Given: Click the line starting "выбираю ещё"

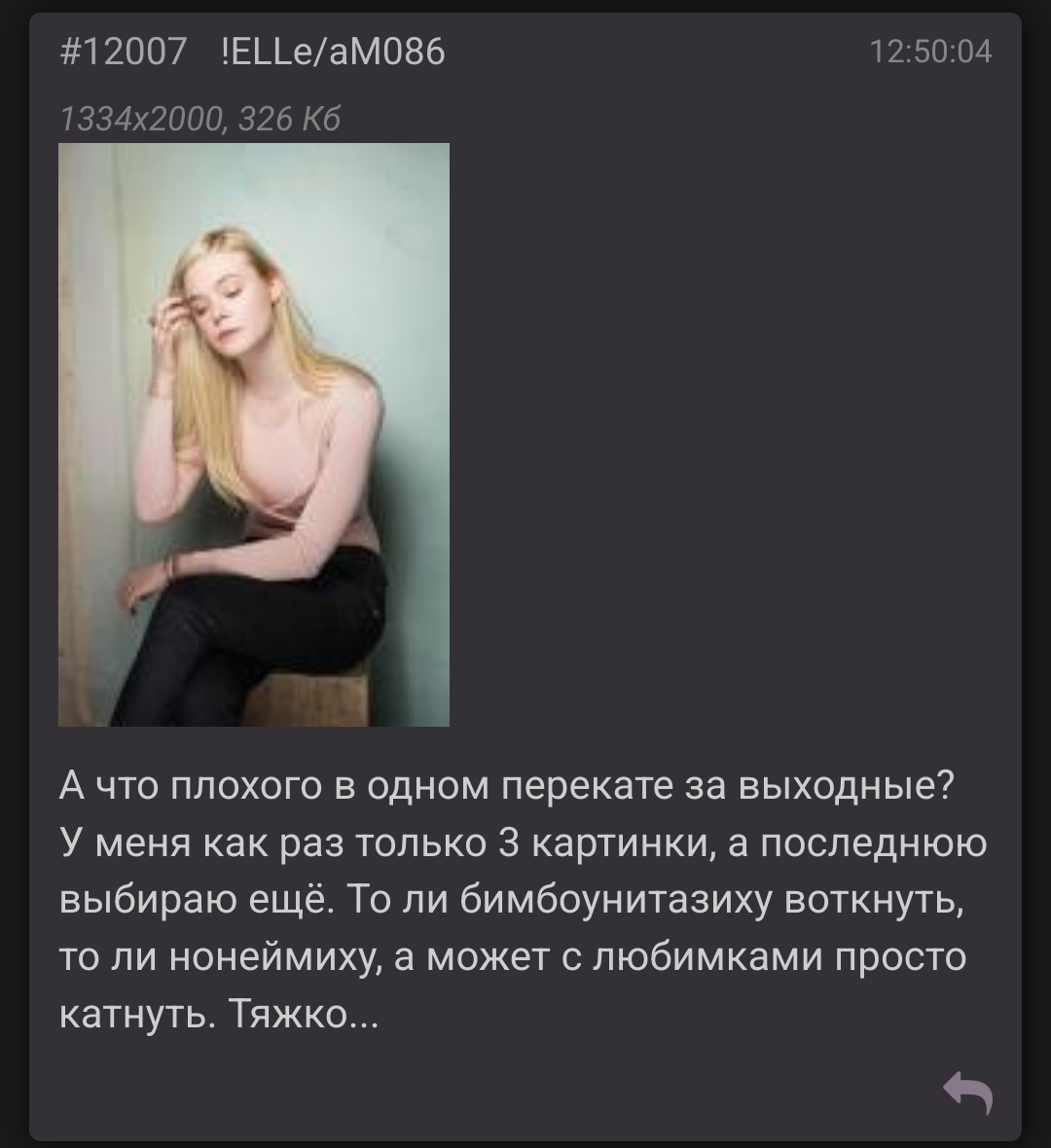Looking at the screenshot, I should 511,900.
